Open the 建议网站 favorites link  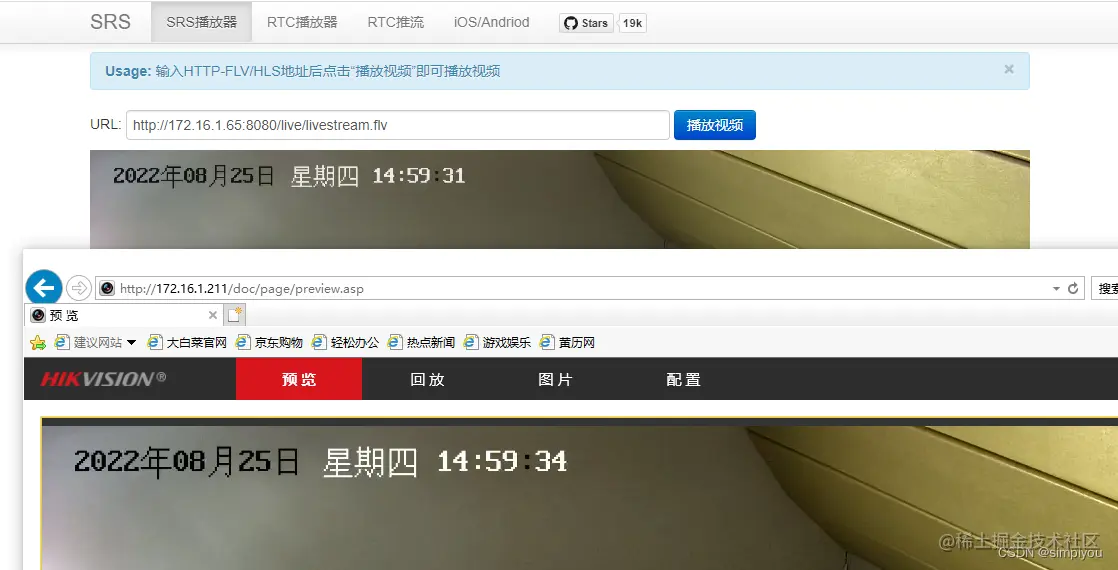(88, 343)
